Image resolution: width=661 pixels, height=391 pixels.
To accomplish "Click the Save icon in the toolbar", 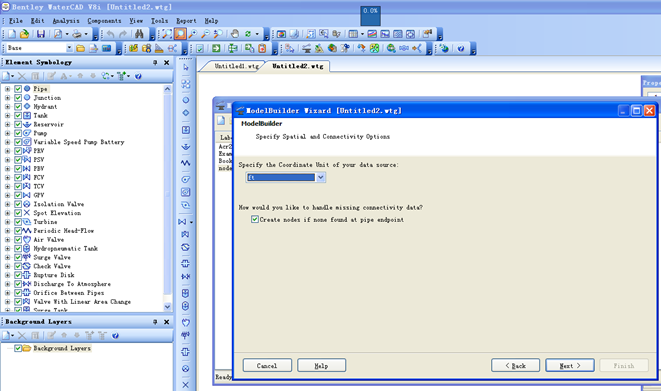I will pos(40,34).
